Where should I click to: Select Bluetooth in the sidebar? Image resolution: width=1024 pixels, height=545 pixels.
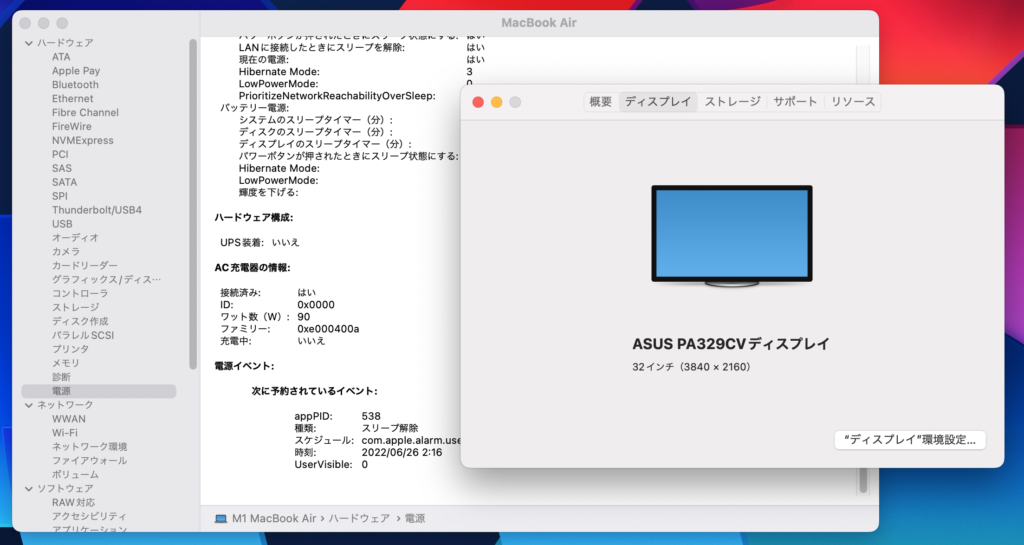tap(75, 85)
